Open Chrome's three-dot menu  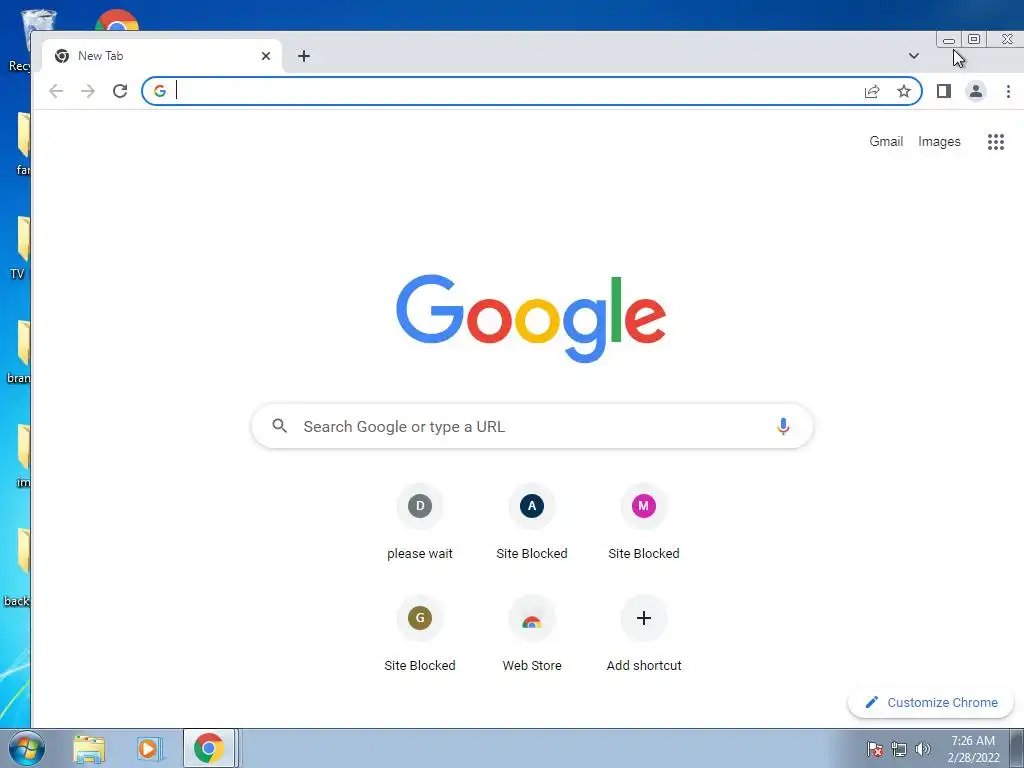point(1008,91)
